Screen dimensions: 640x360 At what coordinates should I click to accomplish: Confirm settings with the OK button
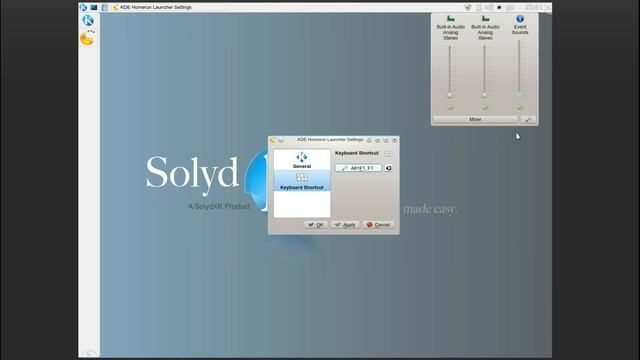pyautogui.click(x=316, y=225)
